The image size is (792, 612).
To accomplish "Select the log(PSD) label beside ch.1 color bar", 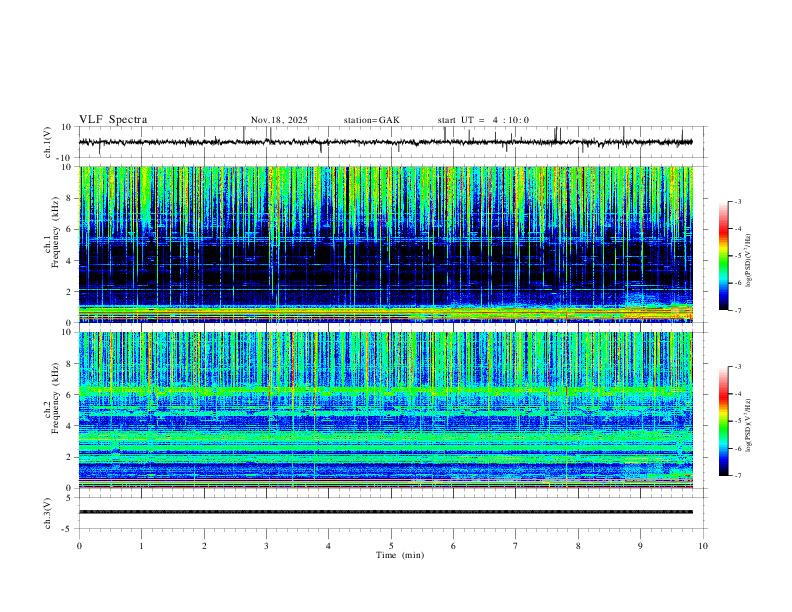I will 748,261.
